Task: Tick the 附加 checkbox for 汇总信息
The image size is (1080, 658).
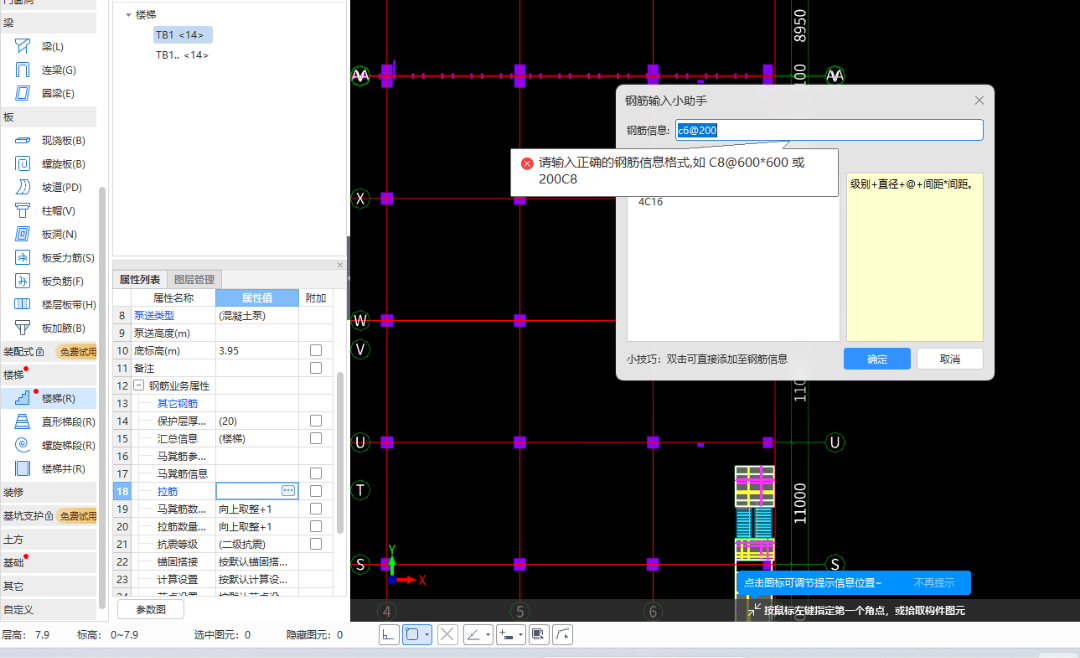Action: click(x=315, y=438)
